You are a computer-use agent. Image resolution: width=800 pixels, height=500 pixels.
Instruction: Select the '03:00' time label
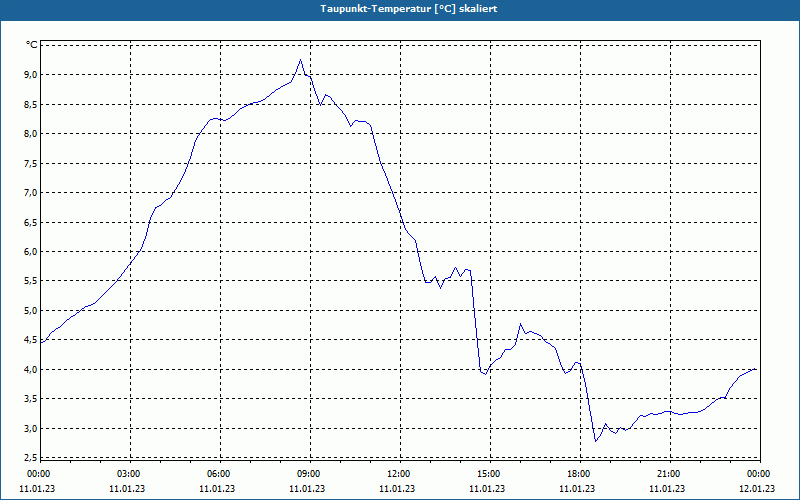click(129, 474)
